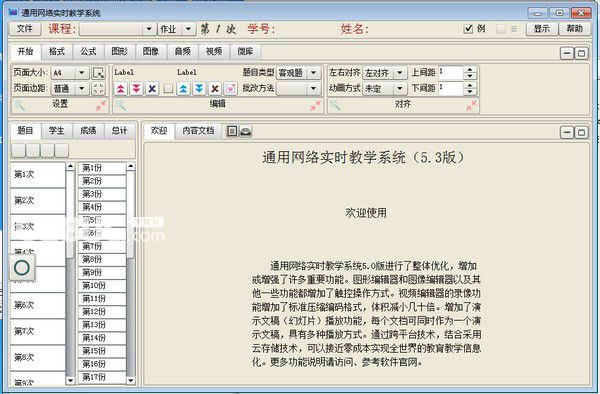
Task: Open the 成绩 tab in left panel
Action: tap(88, 131)
